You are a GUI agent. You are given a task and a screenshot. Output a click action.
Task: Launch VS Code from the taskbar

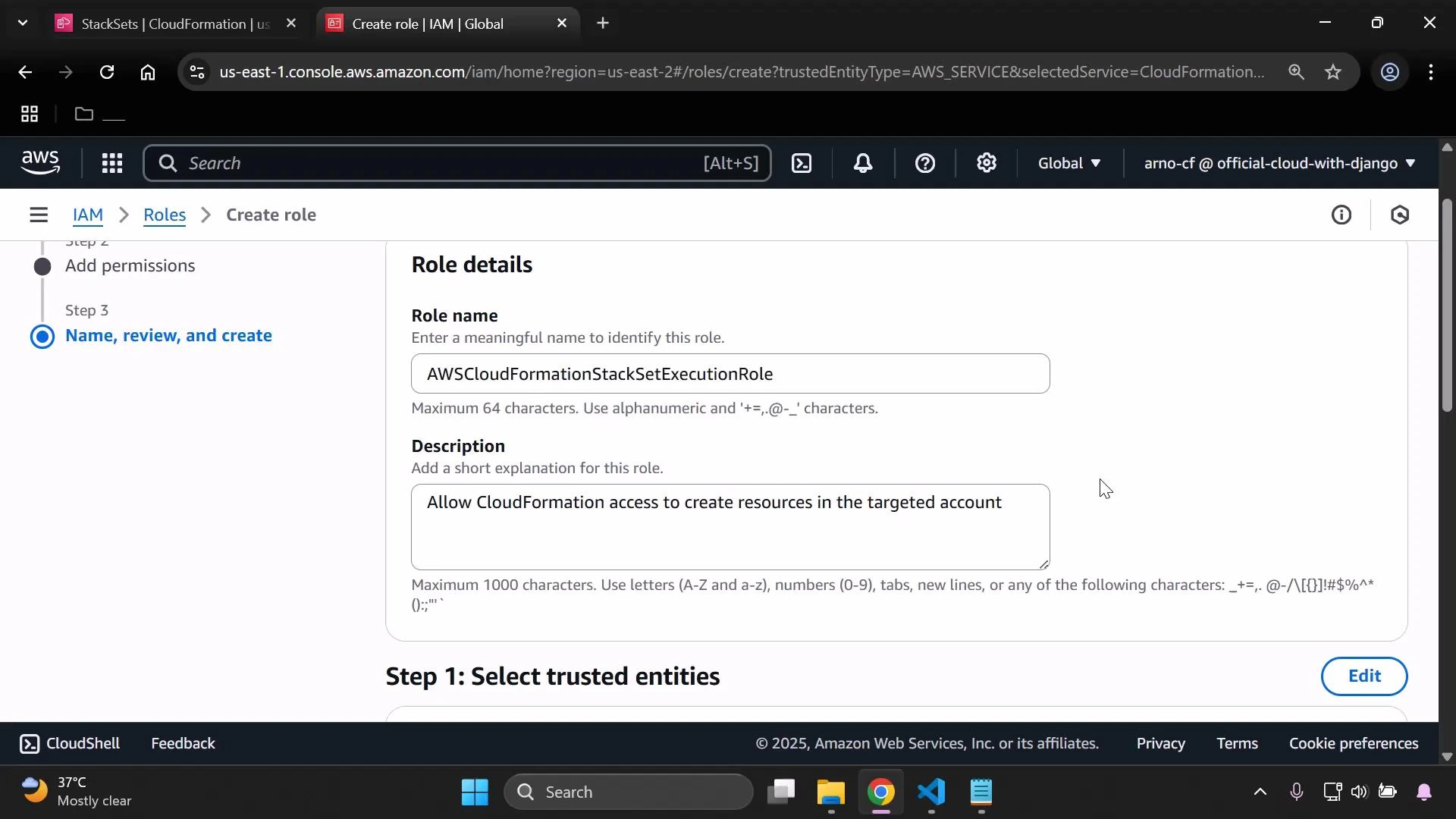pos(931,794)
